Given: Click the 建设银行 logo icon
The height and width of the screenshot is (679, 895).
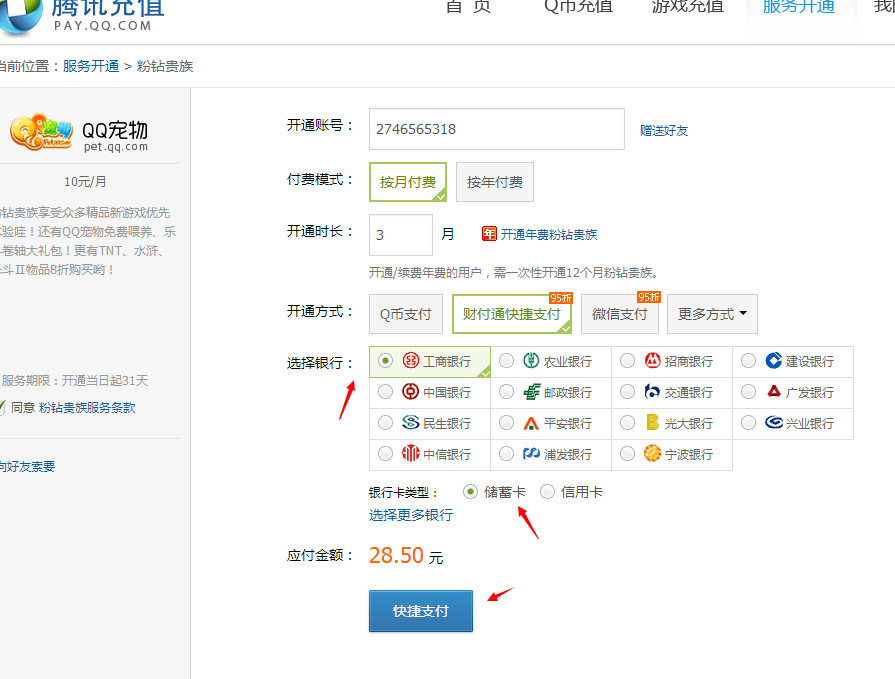Looking at the screenshot, I should click(x=773, y=361).
